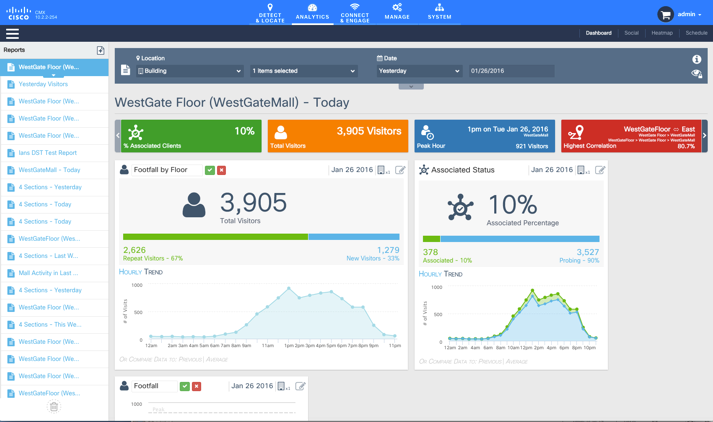Compare Footfall by Floor data to Previous
This screenshot has height=422, width=713.
click(x=190, y=360)
